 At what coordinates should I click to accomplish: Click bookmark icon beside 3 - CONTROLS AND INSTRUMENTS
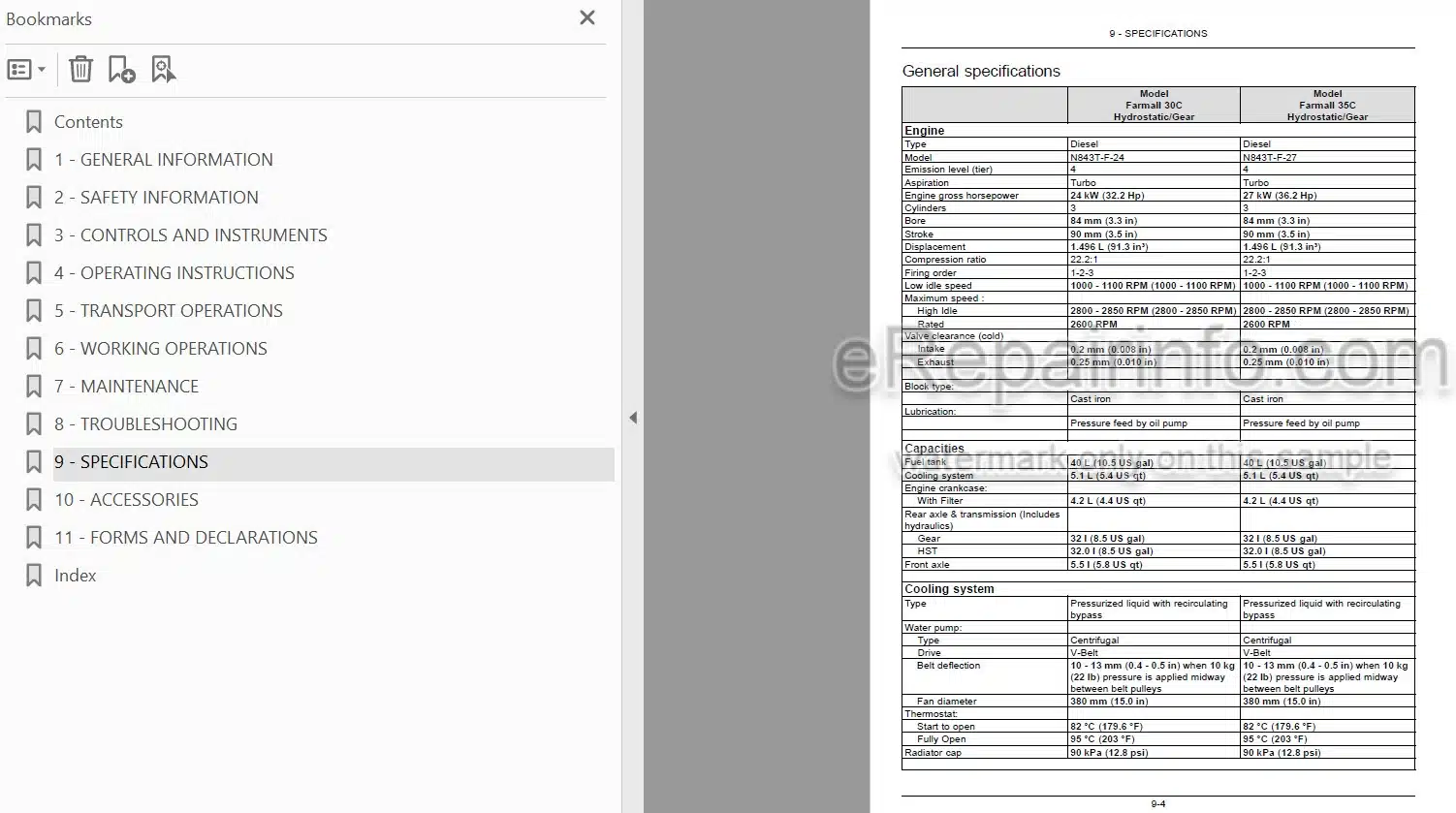click(x=34, y=235)
